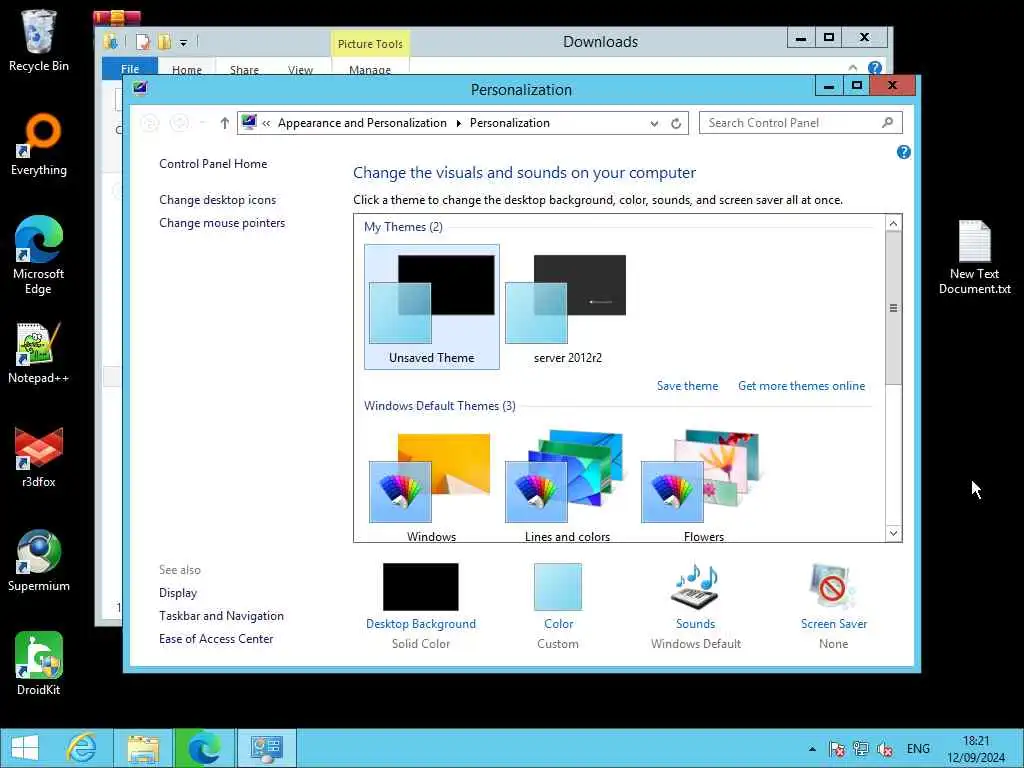This screenshot has width=1024, height=768.
Task: Open Taskbar and Navigation link
Action: tap(221, 616)
